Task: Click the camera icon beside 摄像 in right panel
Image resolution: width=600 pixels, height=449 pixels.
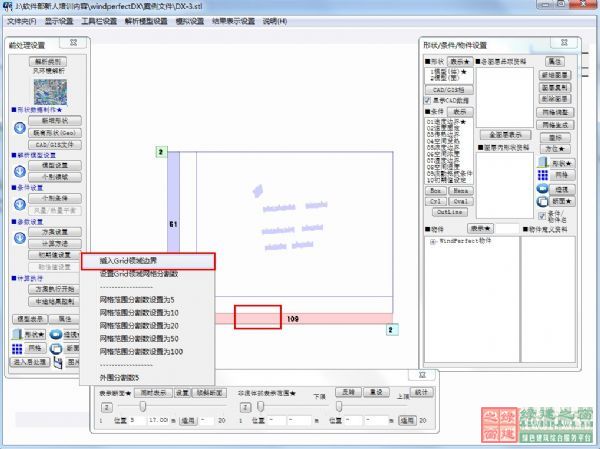Action: [x=543, y=188]
